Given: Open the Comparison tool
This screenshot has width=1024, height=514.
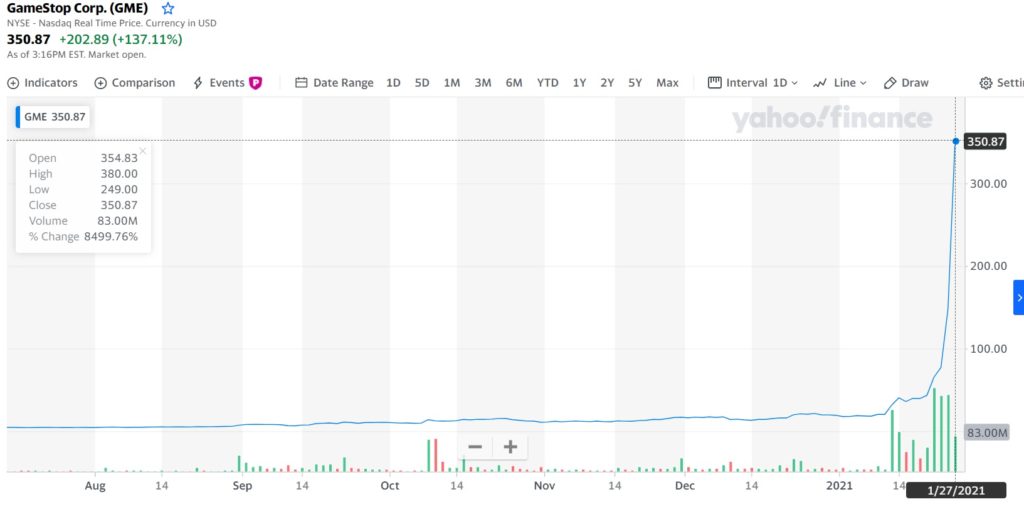Looking at the screenshot, I should 135,83.
